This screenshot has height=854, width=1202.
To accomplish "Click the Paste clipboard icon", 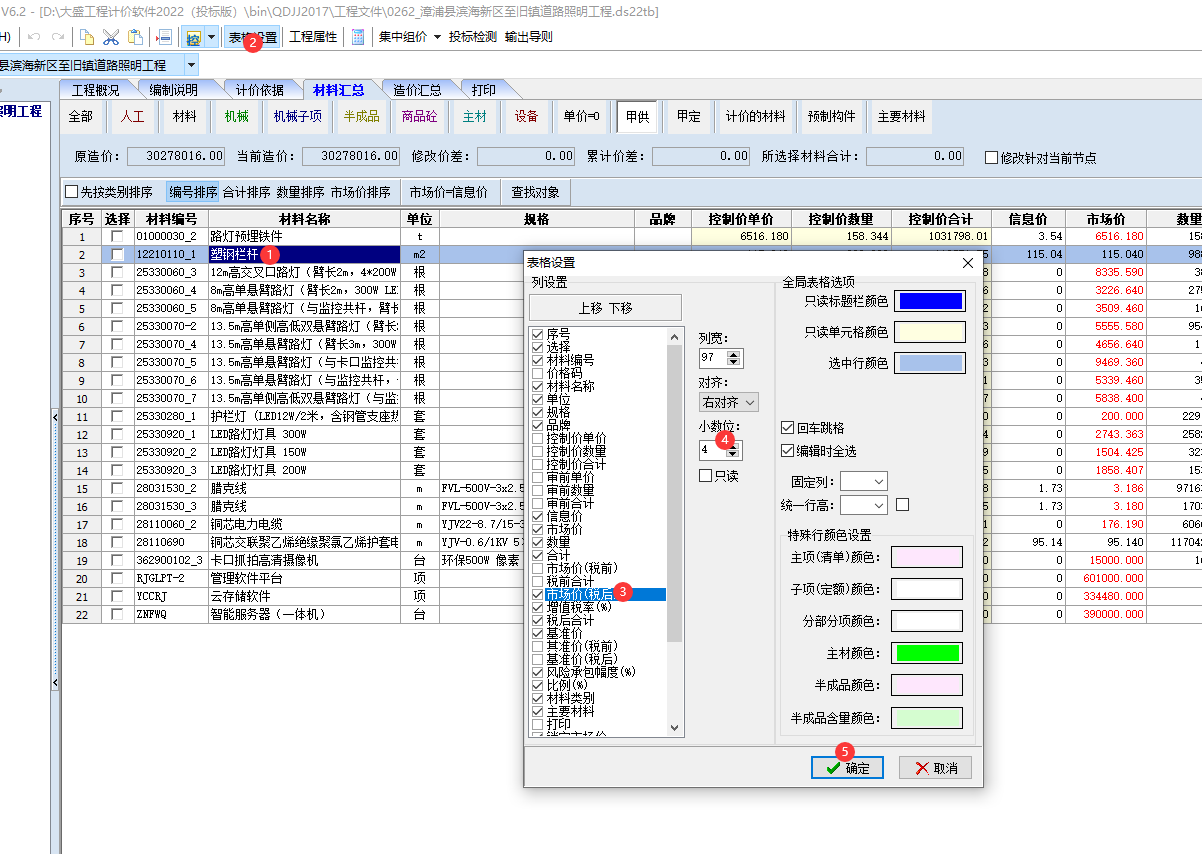I will tap(135, 37).
